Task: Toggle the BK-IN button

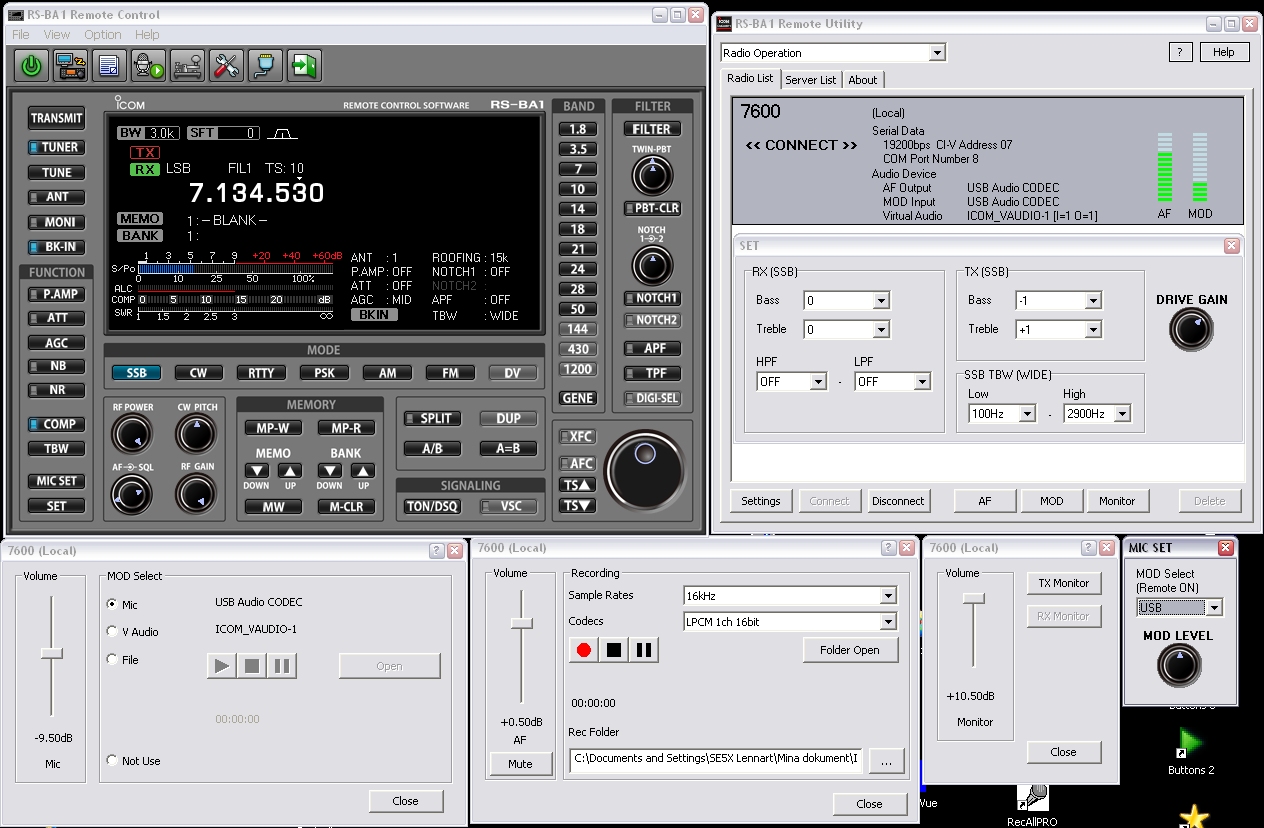Action: pos(56,247)
